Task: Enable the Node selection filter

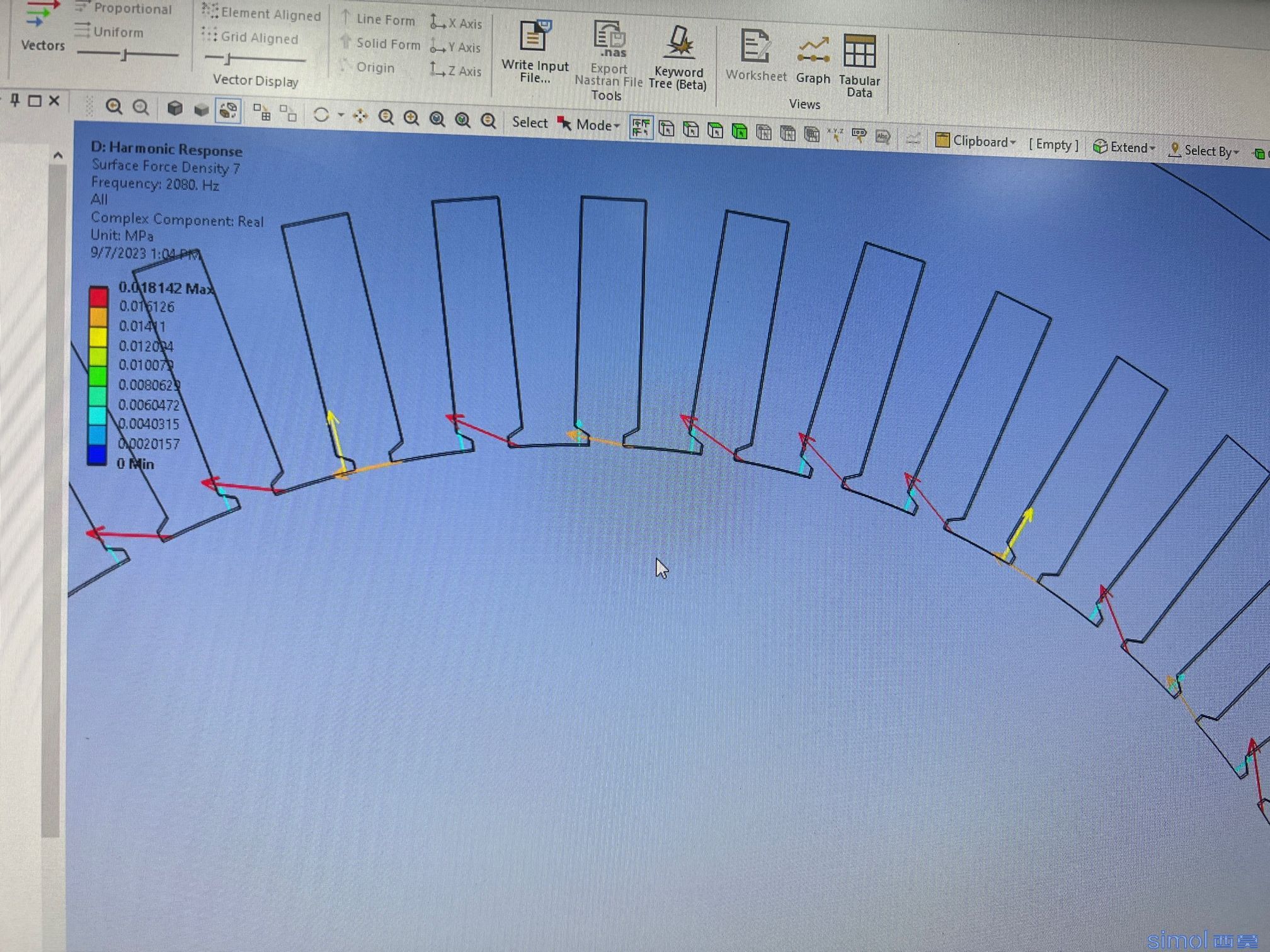Action: pyautogui.click(x=764, y=132)
